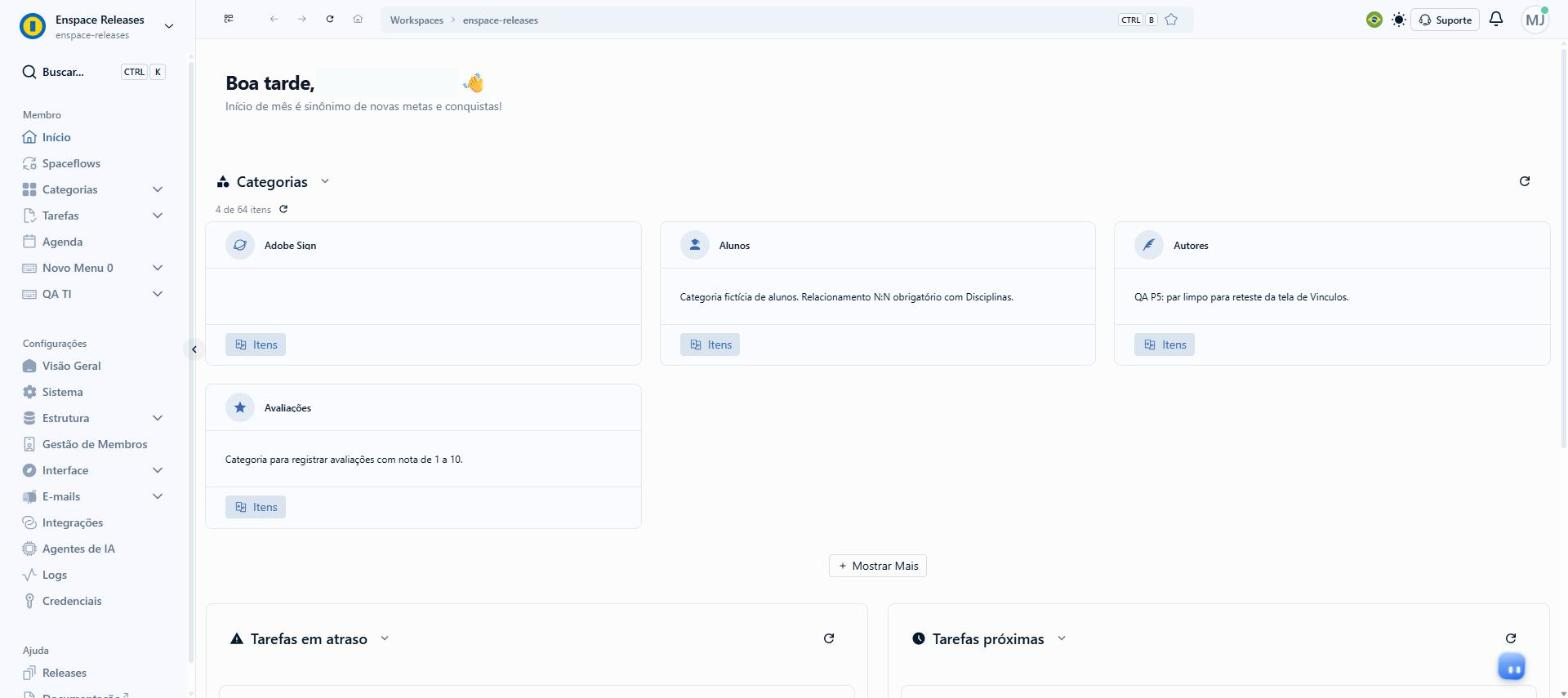
Task: Refresh the Tarefas próximas panel
Action: pos(1510,638)
